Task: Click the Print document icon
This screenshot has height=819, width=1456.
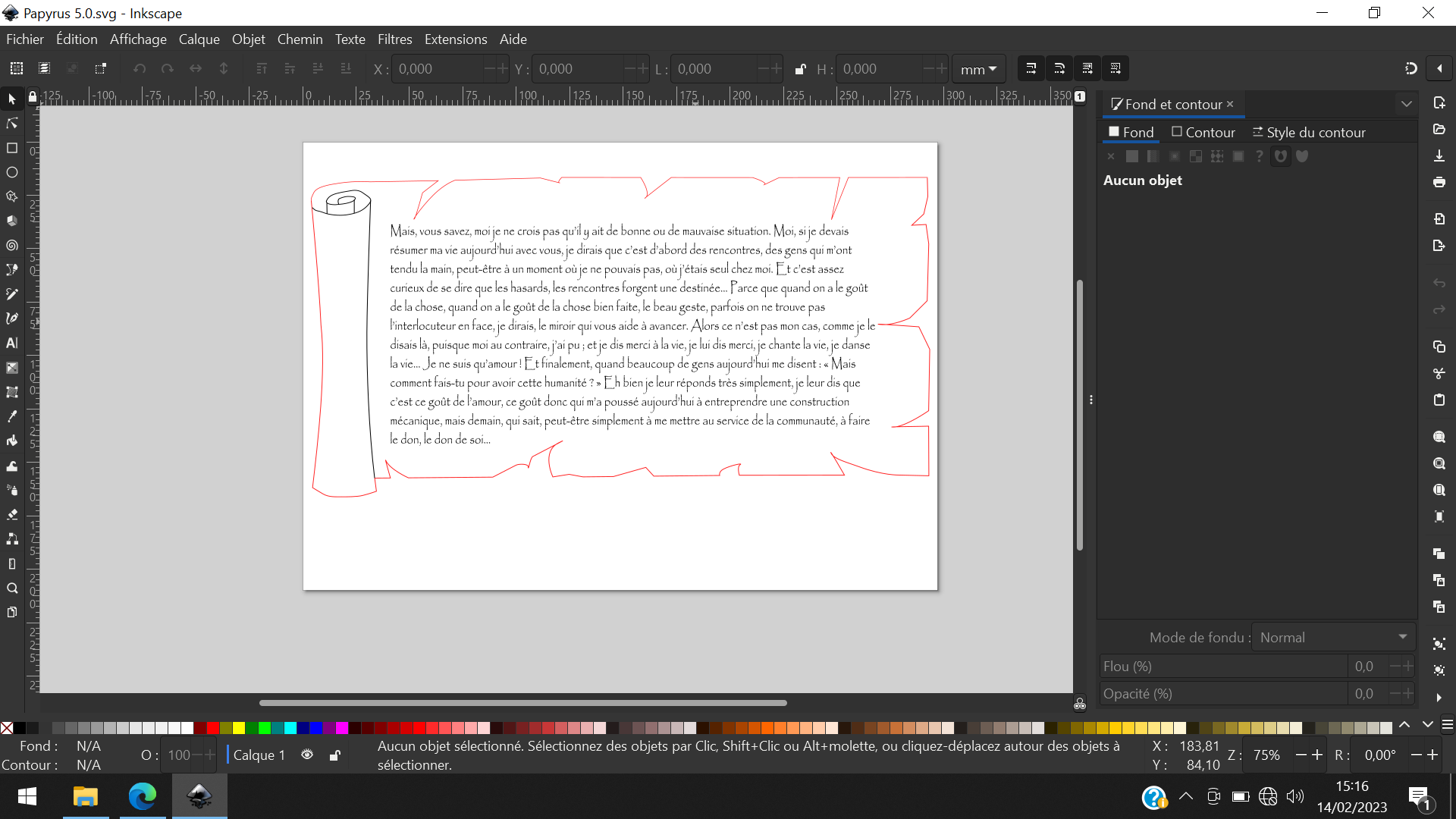Action: [x=1439, y=182]
